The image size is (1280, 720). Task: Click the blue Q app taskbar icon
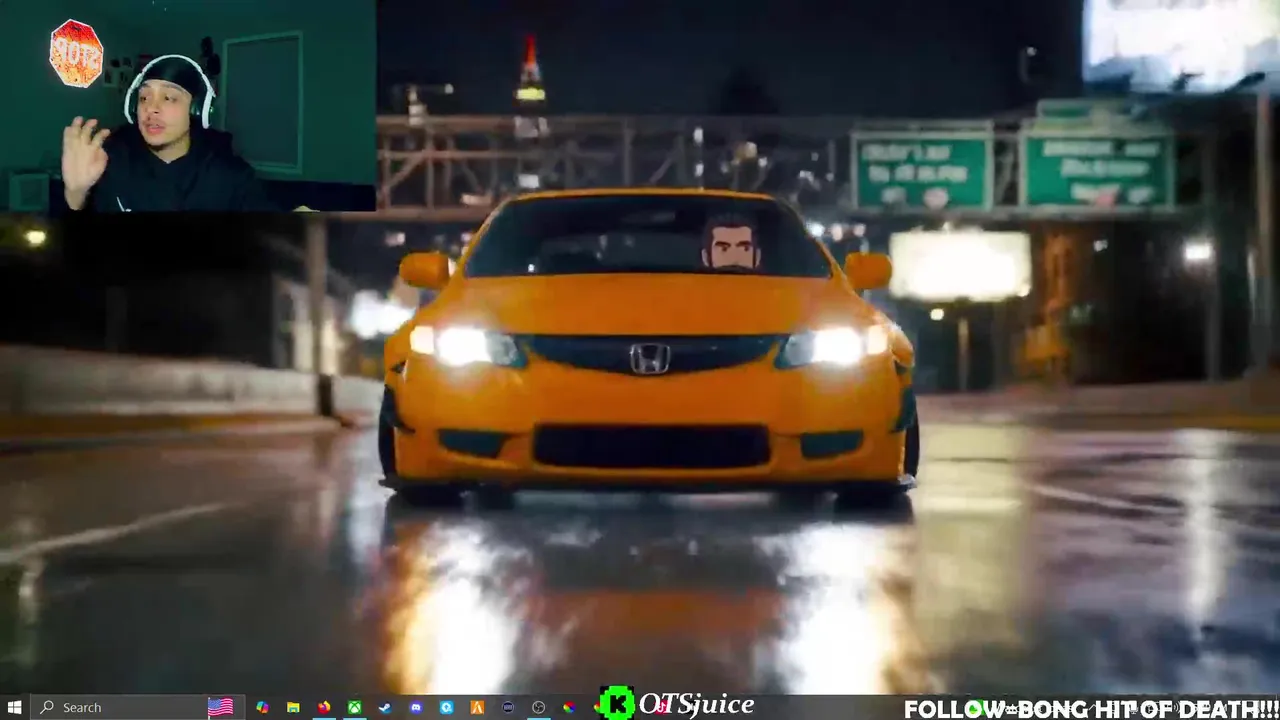tap(447, 707)
